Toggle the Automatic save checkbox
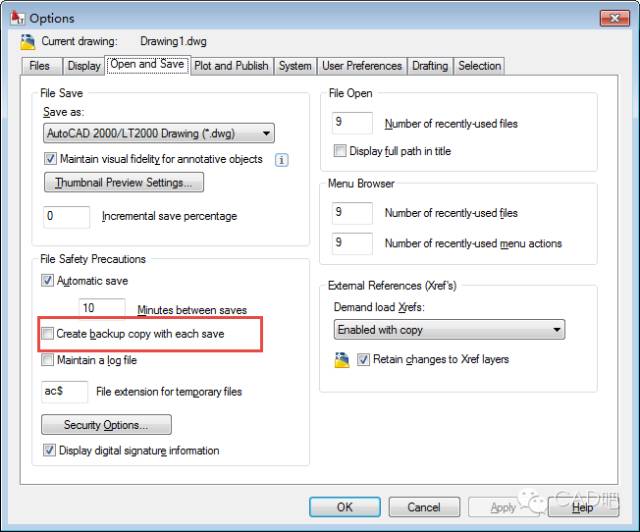 [48, 281]
